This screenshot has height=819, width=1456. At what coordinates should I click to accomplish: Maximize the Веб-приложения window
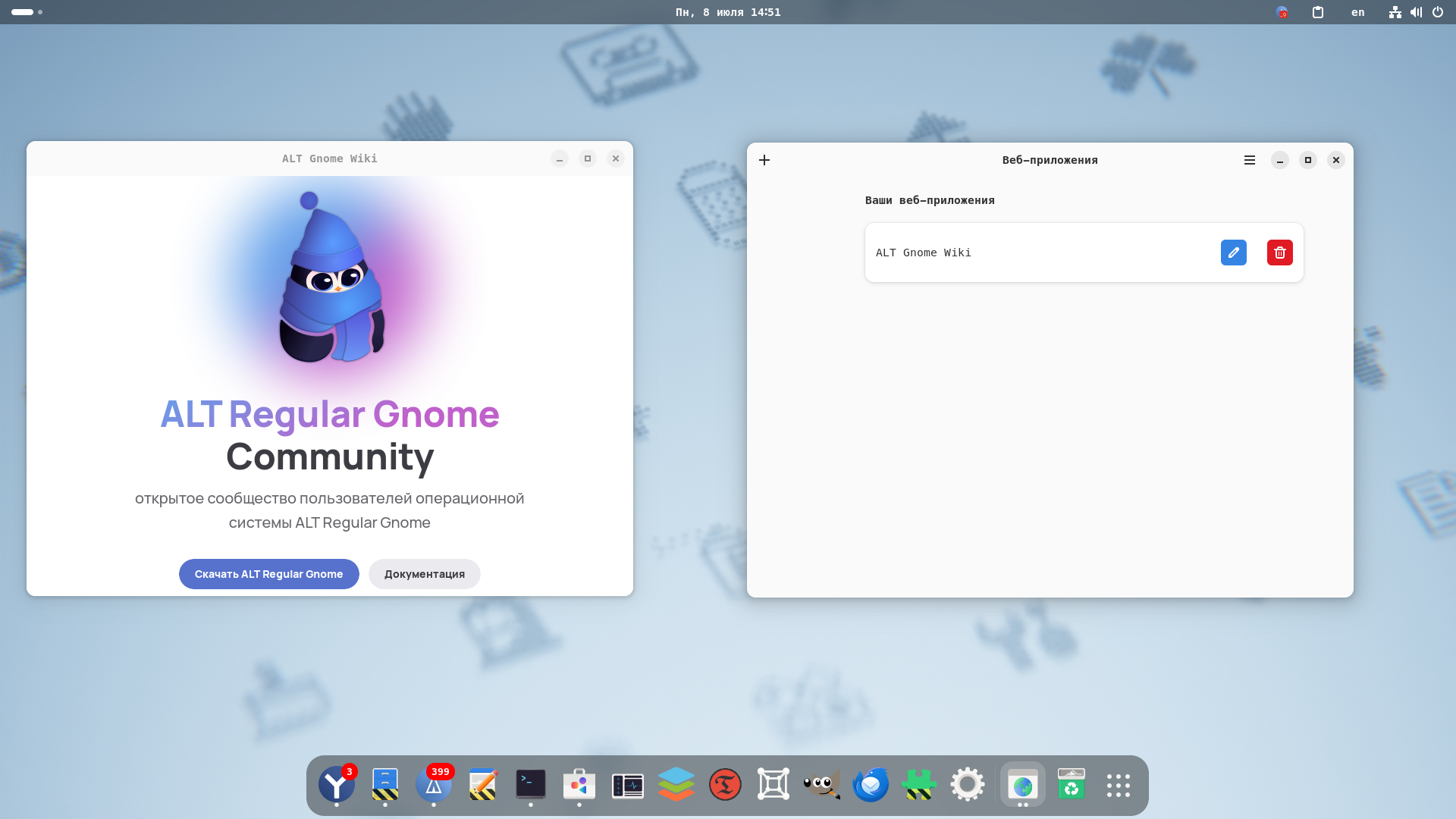click(1308, 160)
